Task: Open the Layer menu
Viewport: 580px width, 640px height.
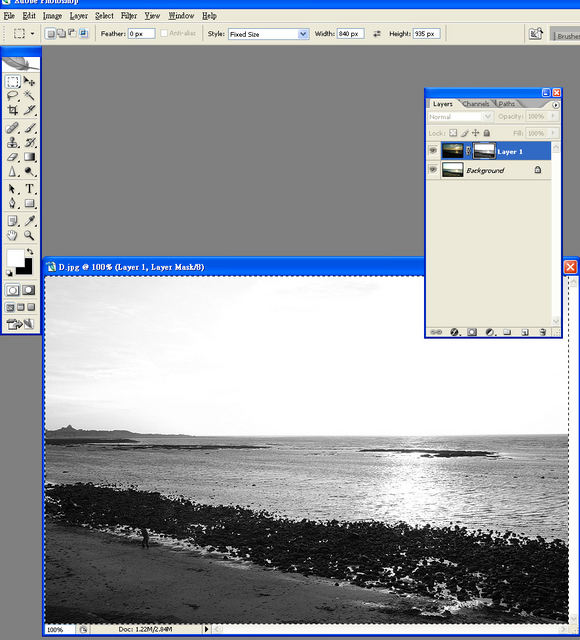Action: [x=79, y=16]
